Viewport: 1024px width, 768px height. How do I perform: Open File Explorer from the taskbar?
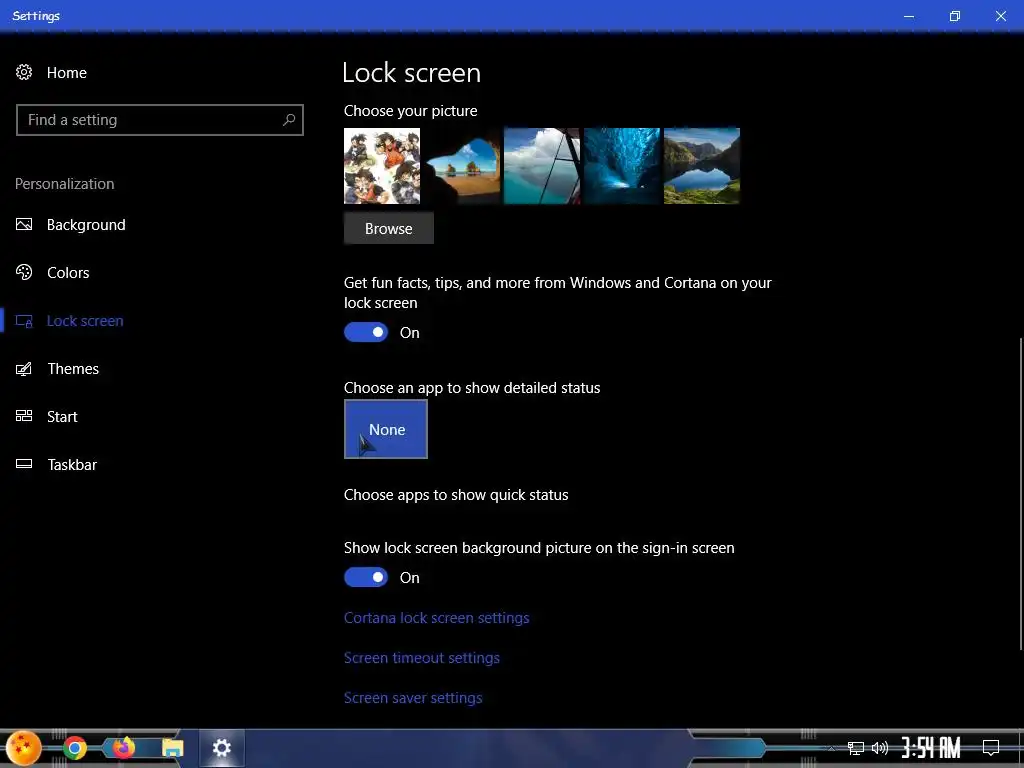(172, 748)
